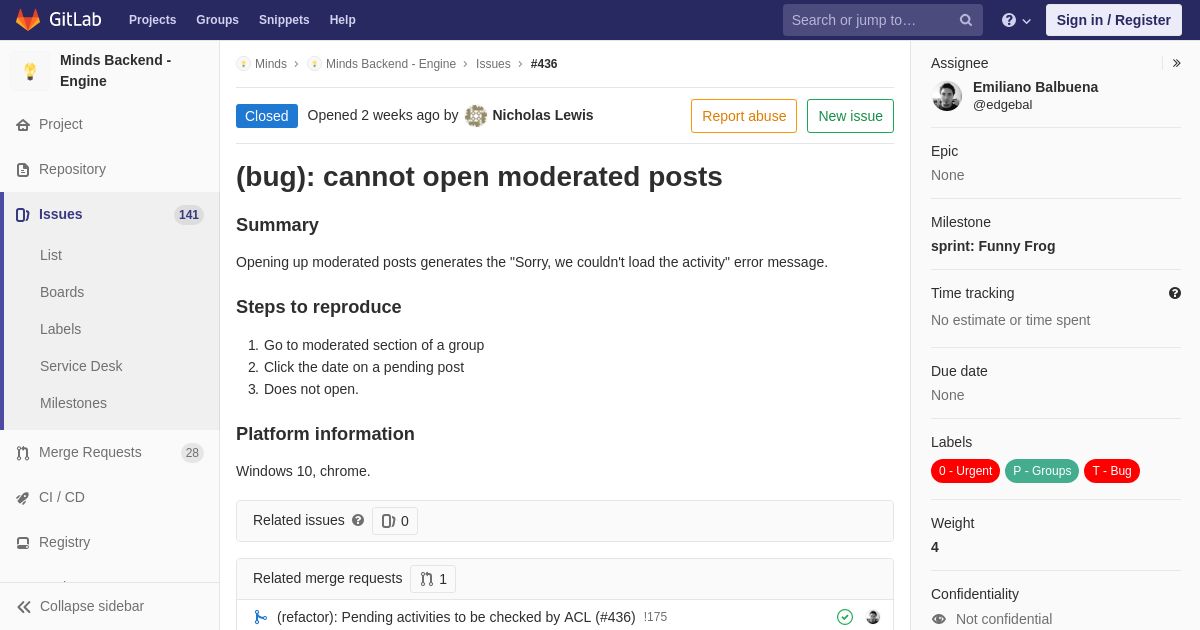Click the Project house icon
1200x630 pixels.
point(23,125)
